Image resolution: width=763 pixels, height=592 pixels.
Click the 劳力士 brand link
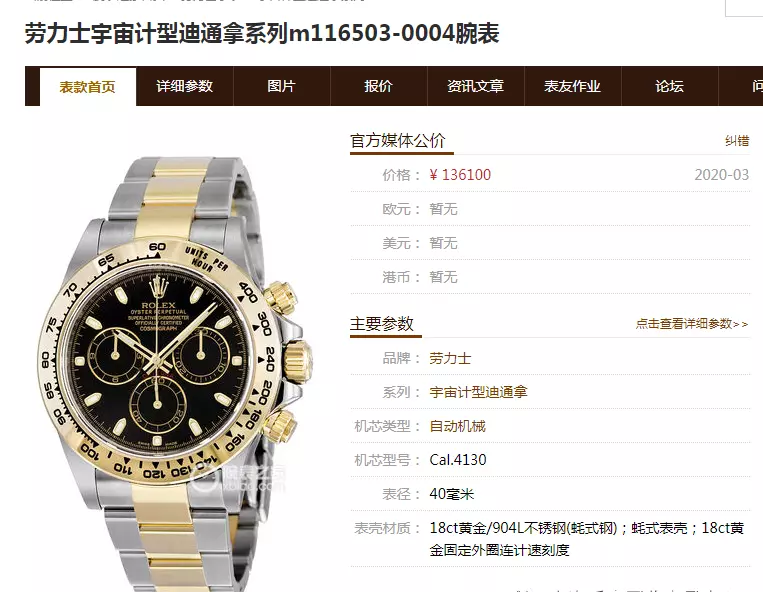coord(450,359)
